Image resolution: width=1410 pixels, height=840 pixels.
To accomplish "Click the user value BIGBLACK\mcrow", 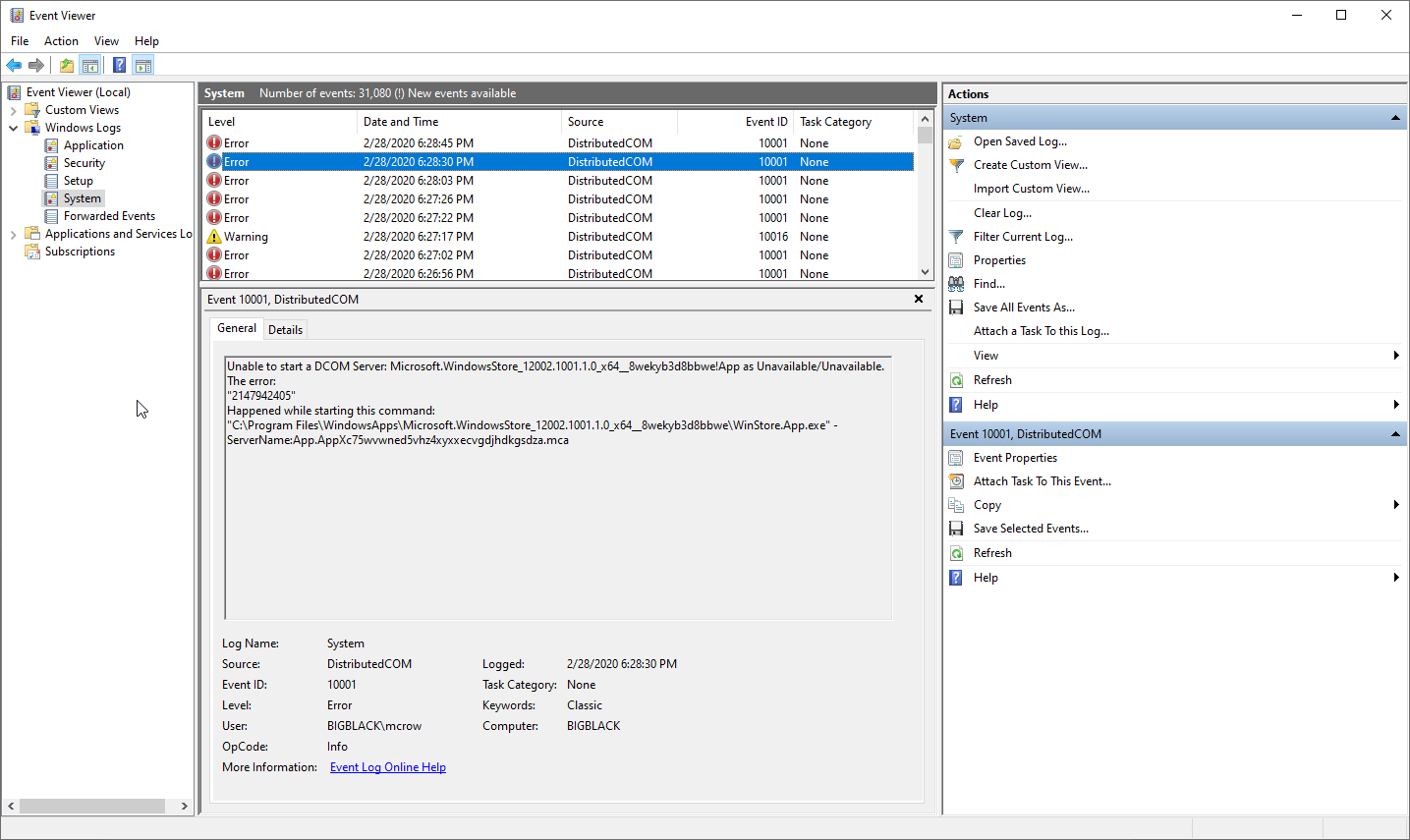I will [x=374, y=726].
